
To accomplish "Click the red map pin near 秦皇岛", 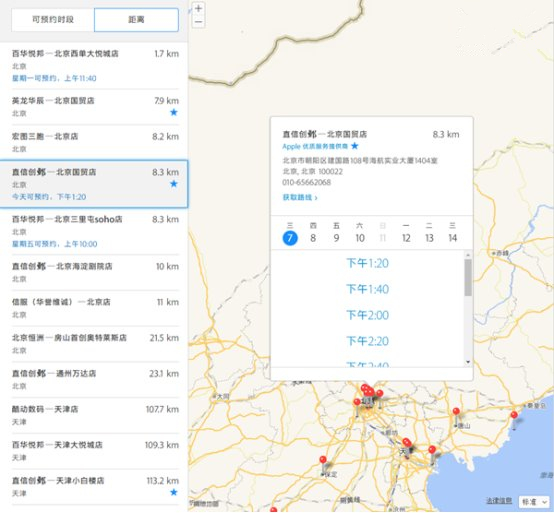I will click(x=514, y=415).
